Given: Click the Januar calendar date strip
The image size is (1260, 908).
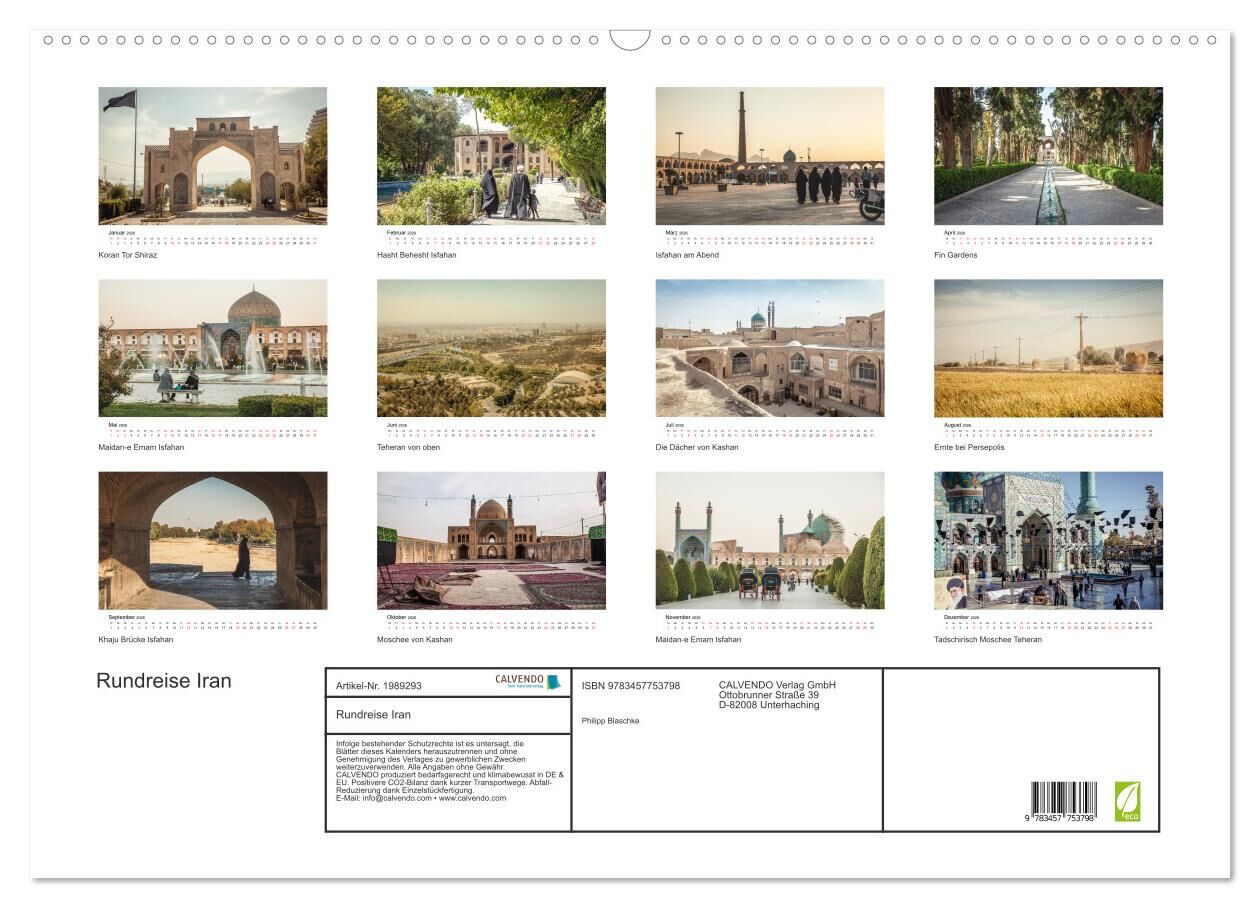Looking at the screenshot, I should (x=212, y=238).
